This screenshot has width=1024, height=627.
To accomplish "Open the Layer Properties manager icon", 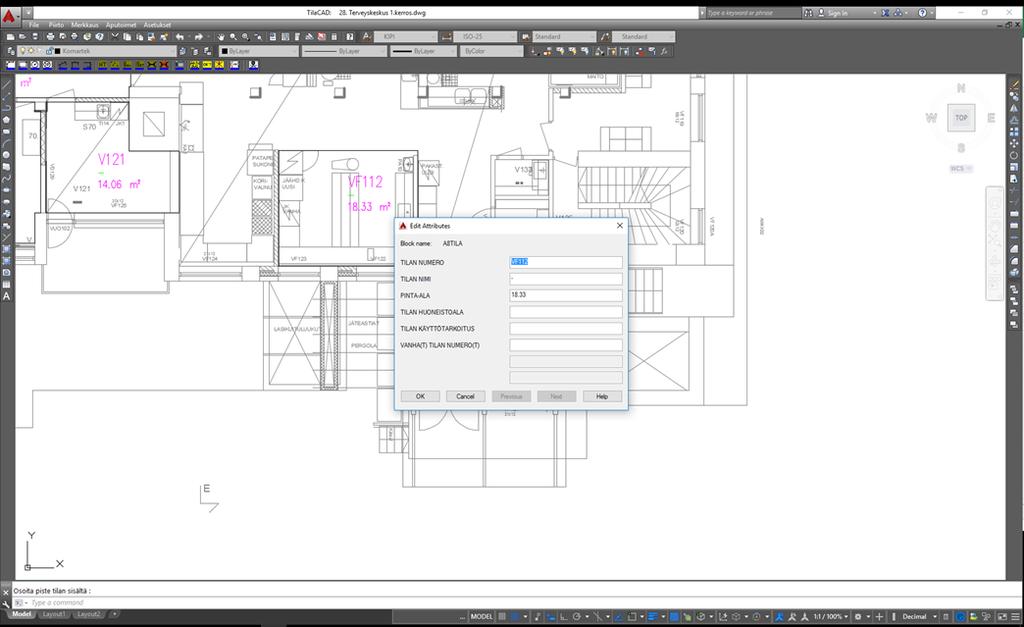I will click(x=10, y=51).
